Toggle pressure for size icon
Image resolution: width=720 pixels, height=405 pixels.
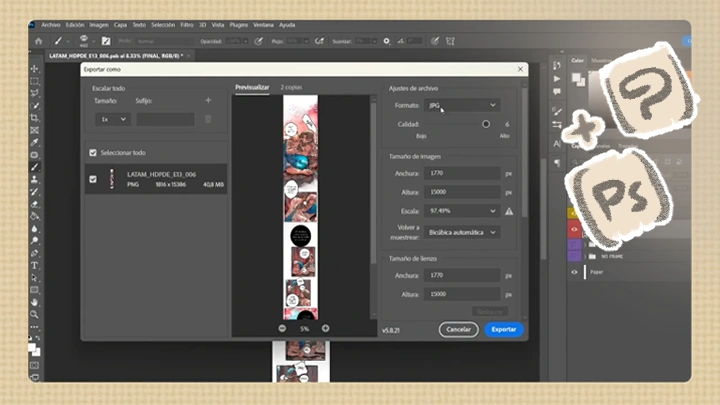[434, 41]
